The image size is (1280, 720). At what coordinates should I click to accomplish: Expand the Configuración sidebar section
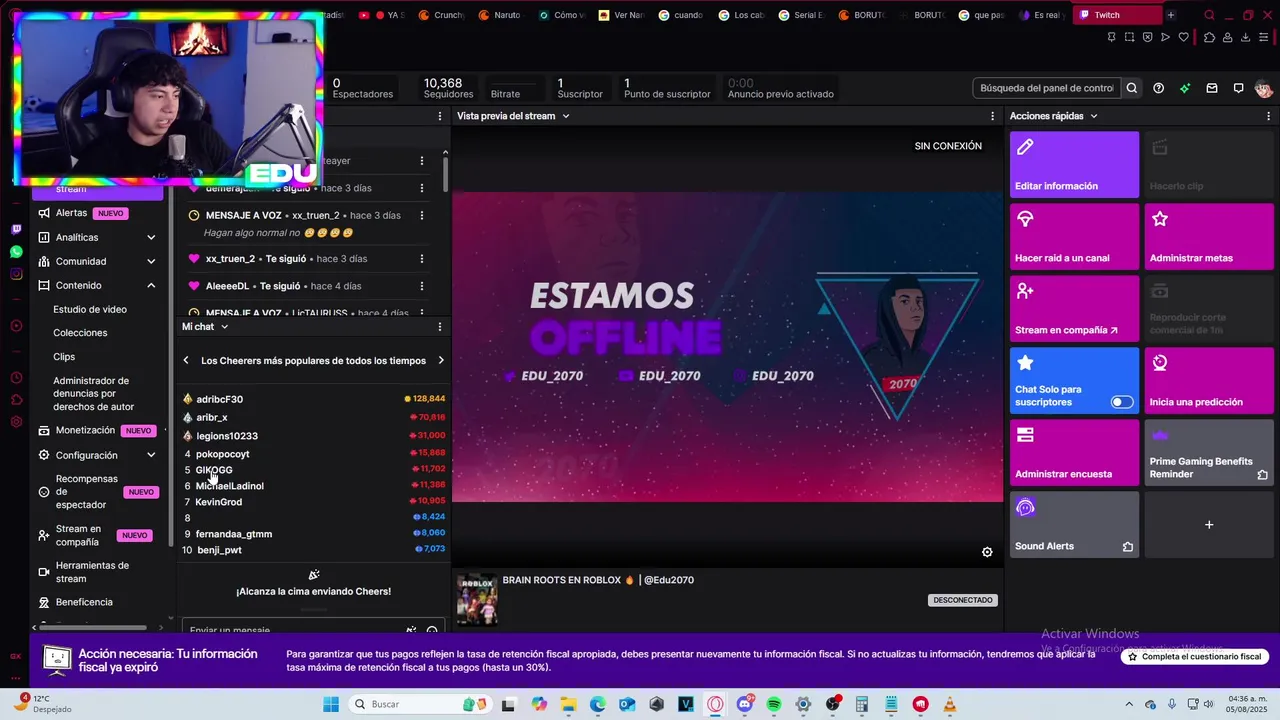pyautogui.click(x=151, y=455)
